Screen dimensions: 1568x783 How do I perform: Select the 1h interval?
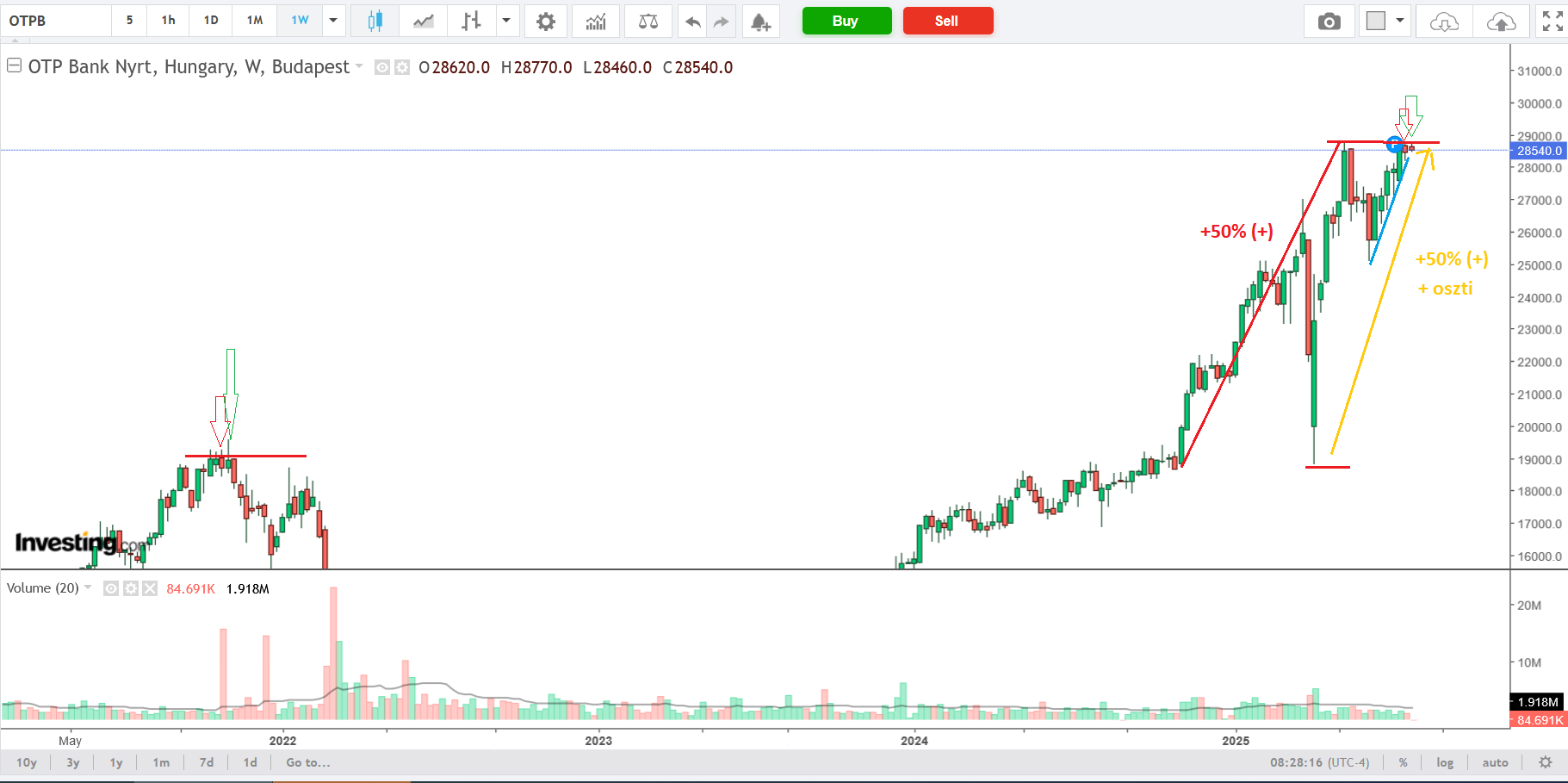click(169, 21)
